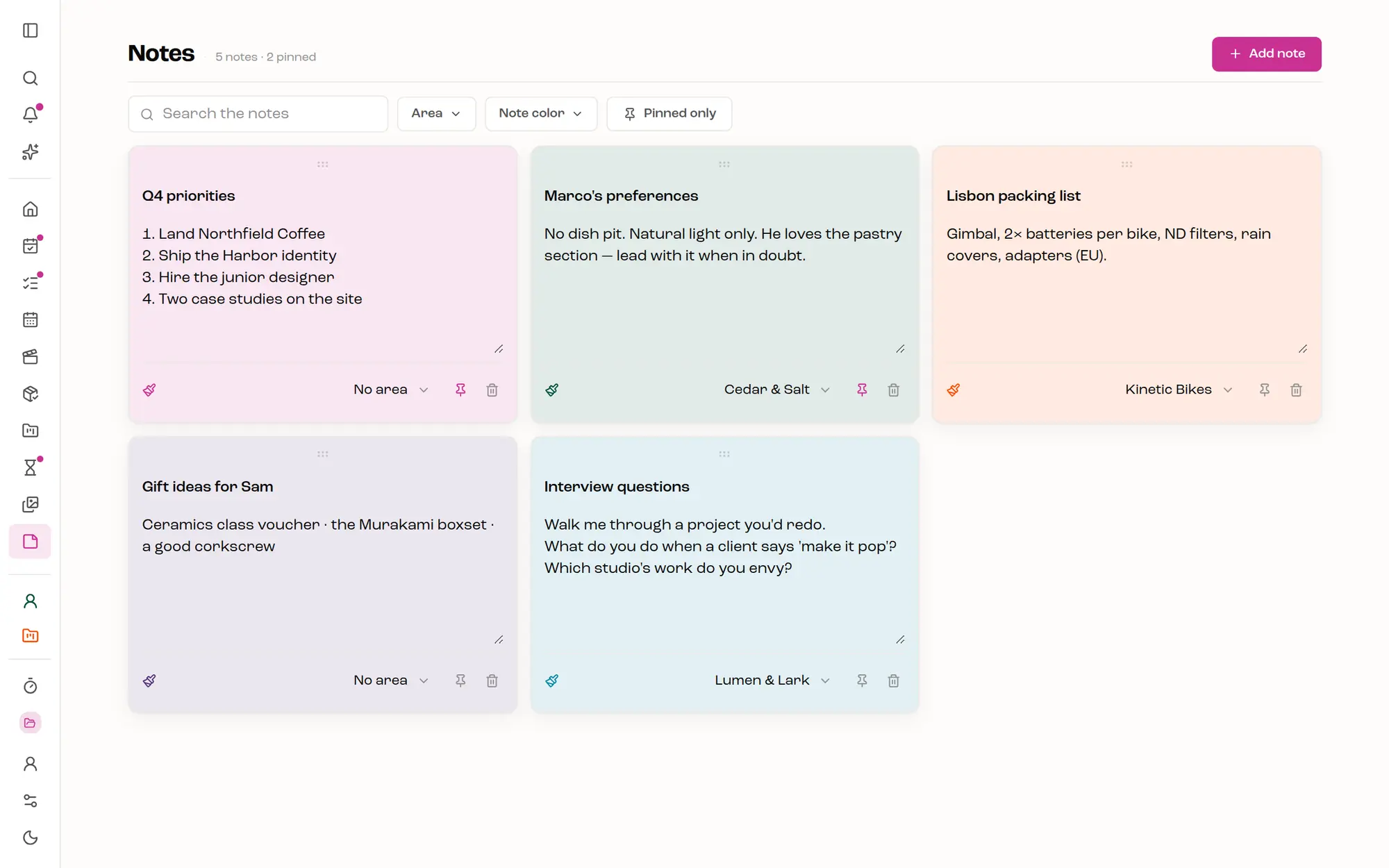Open search from the sidebar magnifier
1389x868 pixels.
click(30, 78)
